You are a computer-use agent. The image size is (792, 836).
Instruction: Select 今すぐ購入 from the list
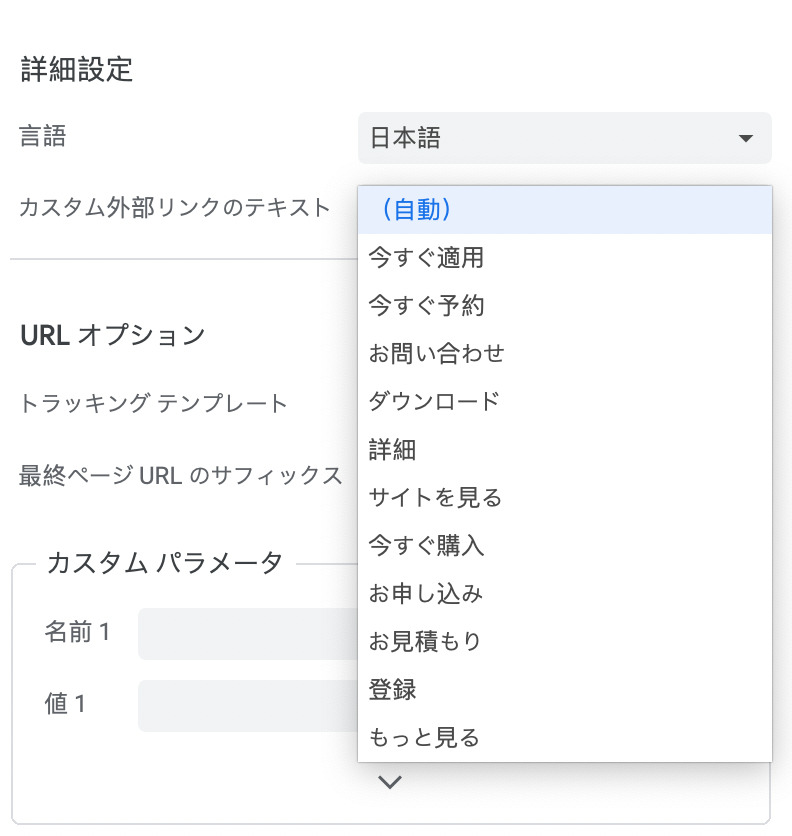[x=564, y=546]
